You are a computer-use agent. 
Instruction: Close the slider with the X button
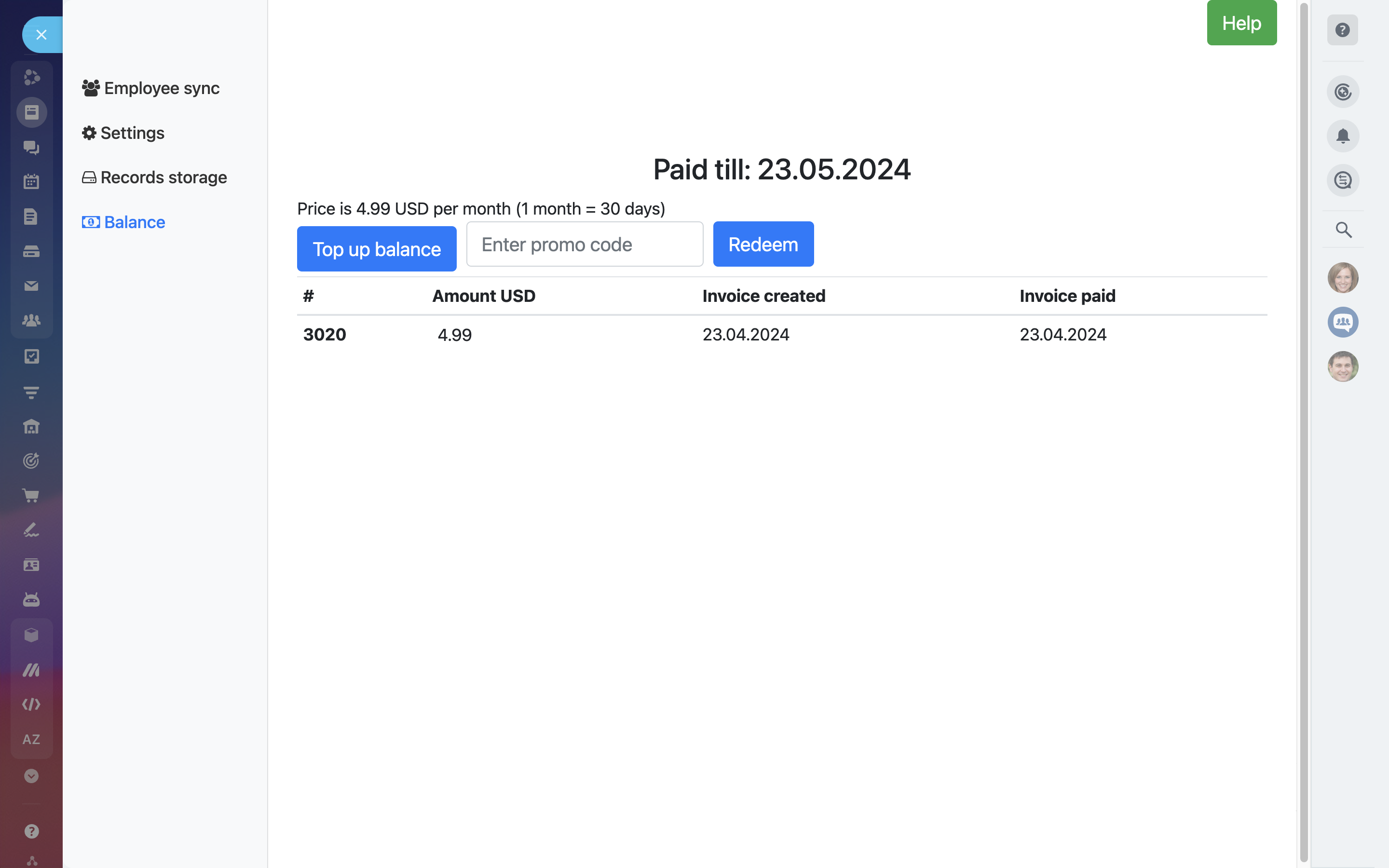[x=41, y=34]
